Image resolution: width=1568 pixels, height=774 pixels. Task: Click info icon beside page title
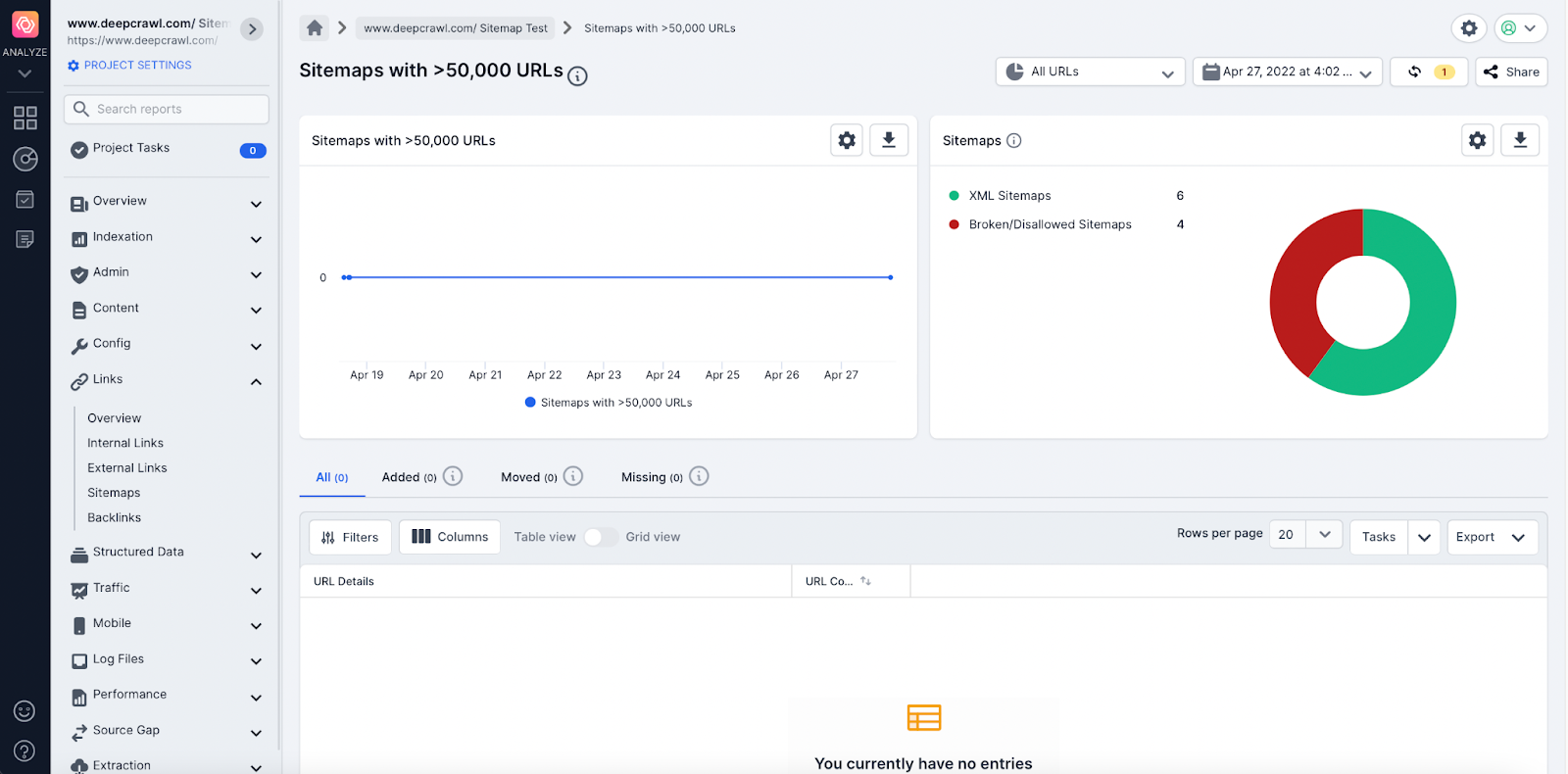[578, 76]
